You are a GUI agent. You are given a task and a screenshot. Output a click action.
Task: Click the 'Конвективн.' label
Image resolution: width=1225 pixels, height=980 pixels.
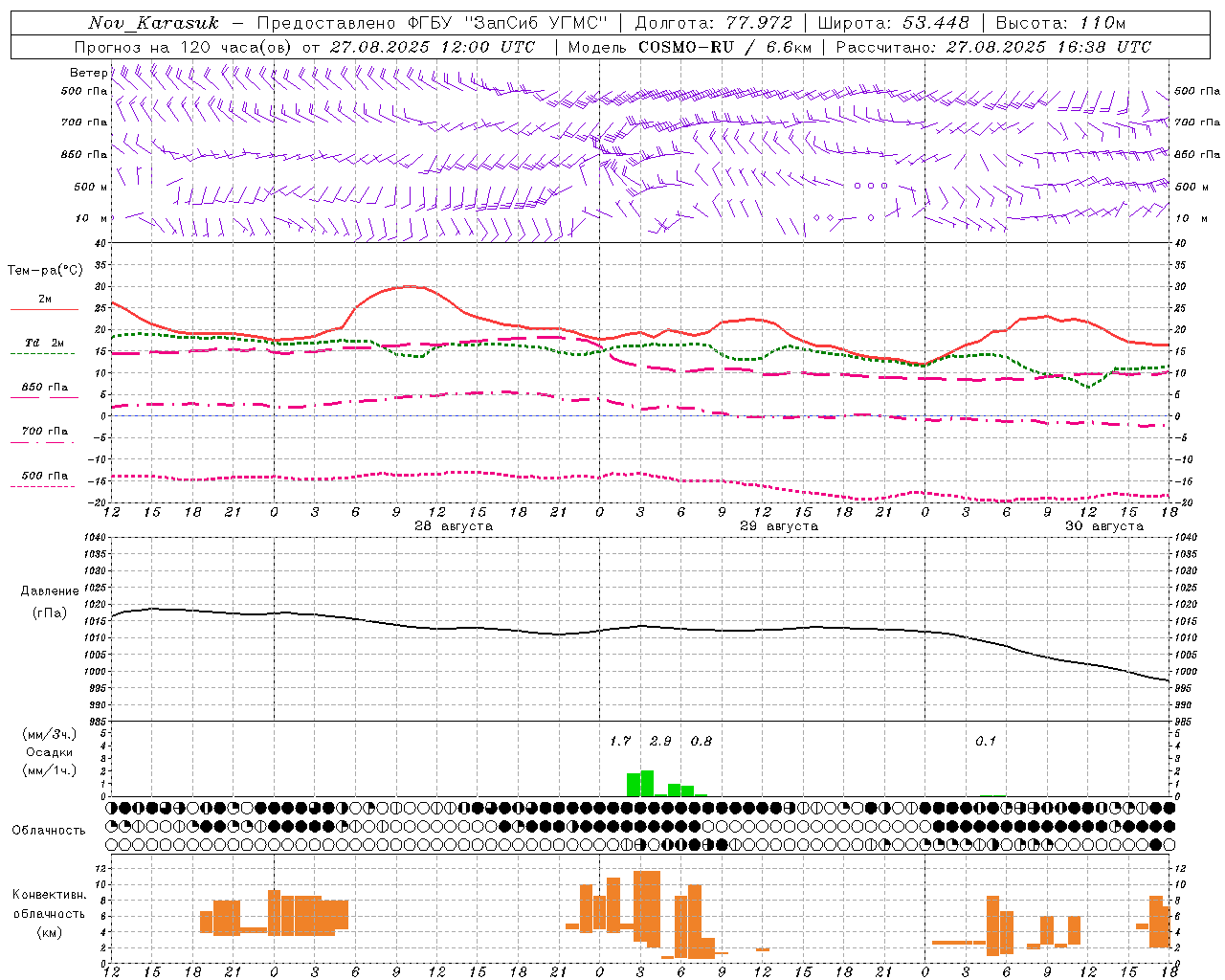coord(50,895)
